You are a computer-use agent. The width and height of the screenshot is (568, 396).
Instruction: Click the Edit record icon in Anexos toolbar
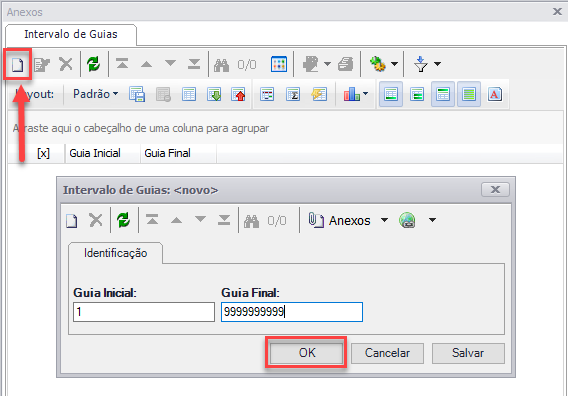pos(42,64)
